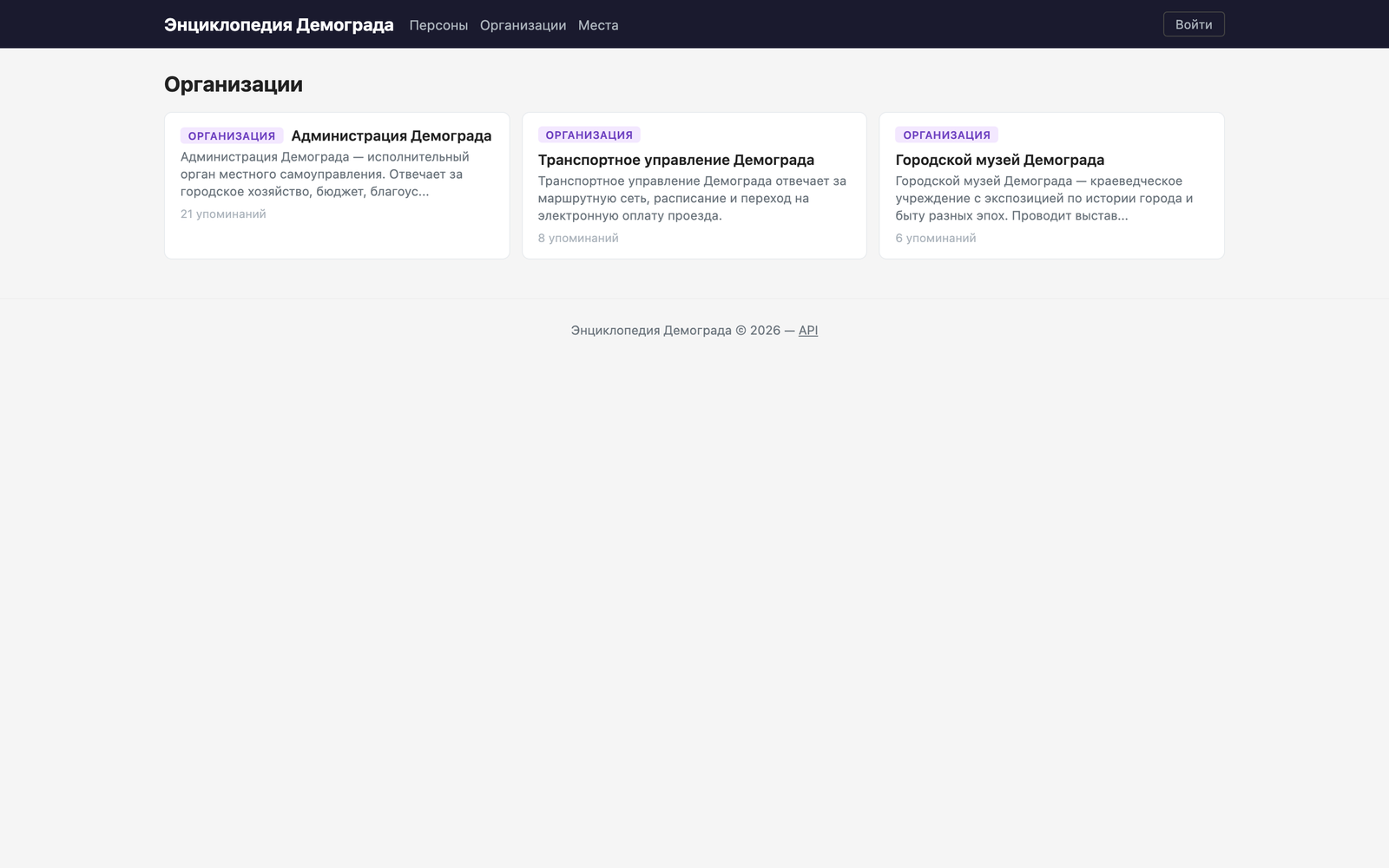
Task: Open the Энциклопедия Демограда home logo
Action: (x=279, y=24)
